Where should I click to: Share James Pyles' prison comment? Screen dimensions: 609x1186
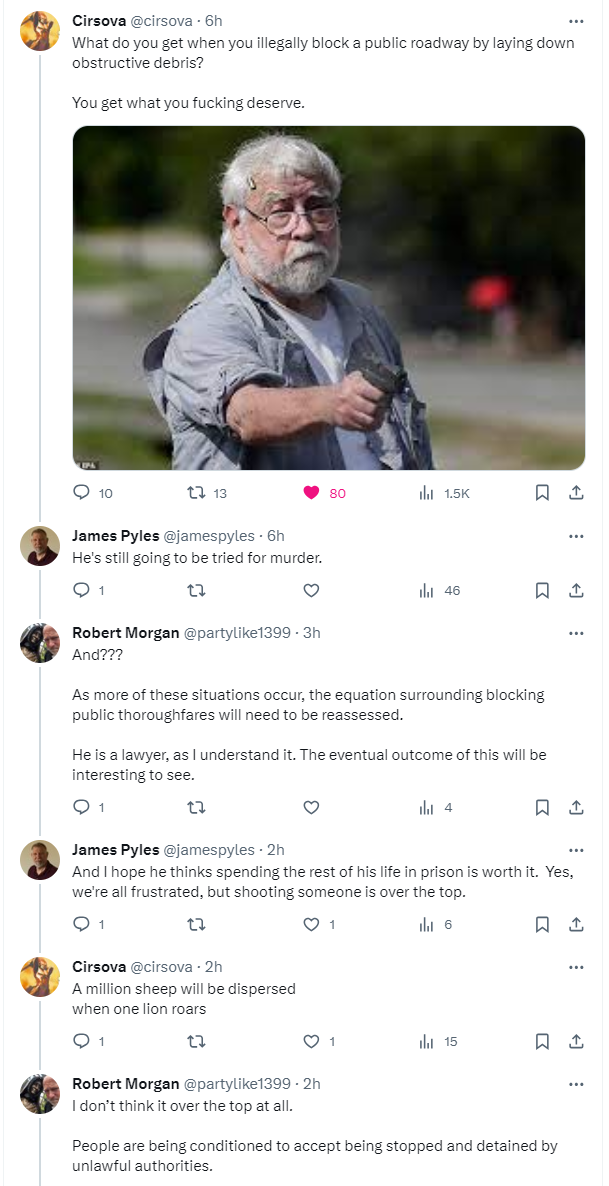576,925
